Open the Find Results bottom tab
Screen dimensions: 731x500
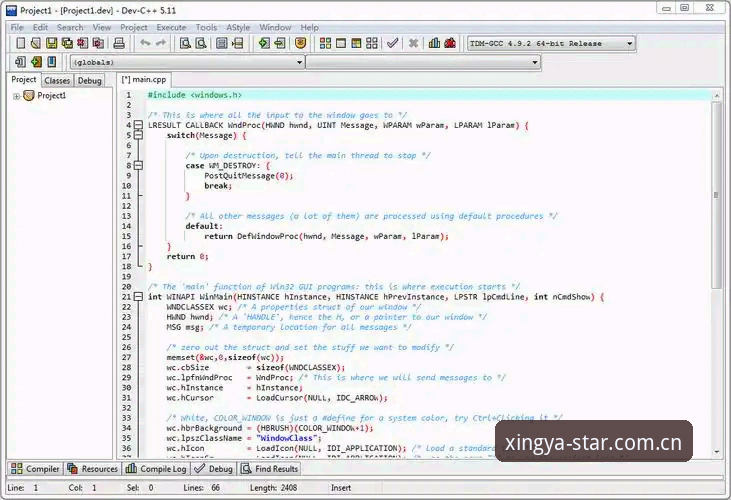coord(269,469)
